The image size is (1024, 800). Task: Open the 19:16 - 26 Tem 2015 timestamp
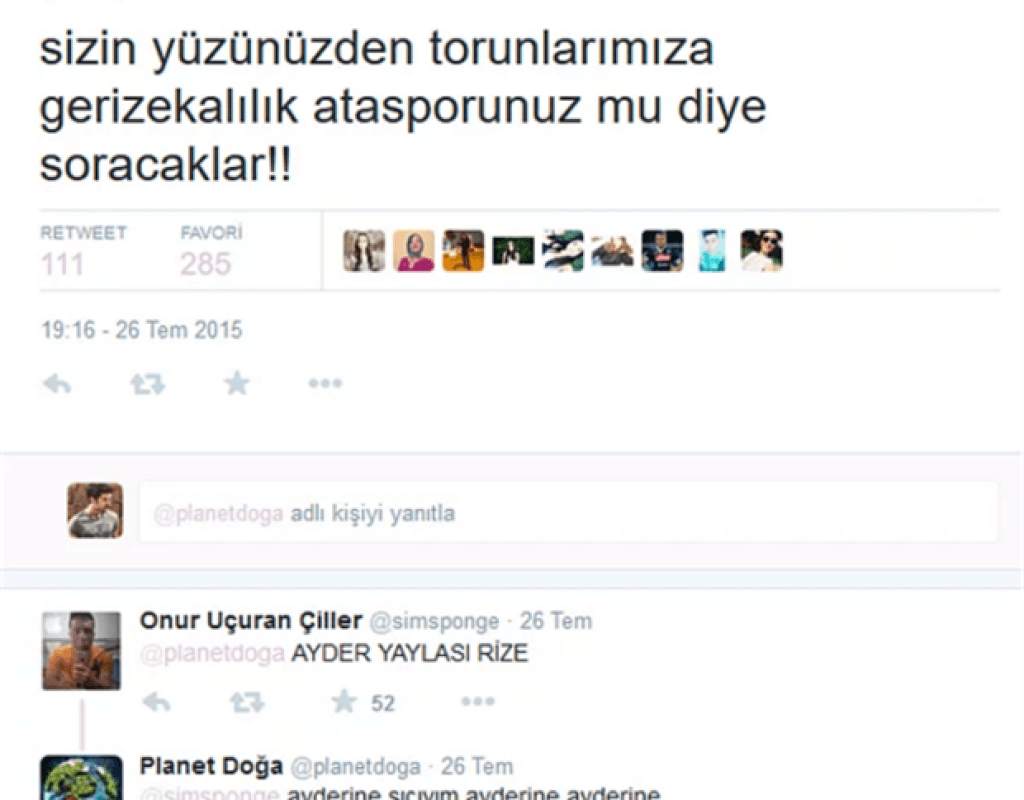(142, 330)
